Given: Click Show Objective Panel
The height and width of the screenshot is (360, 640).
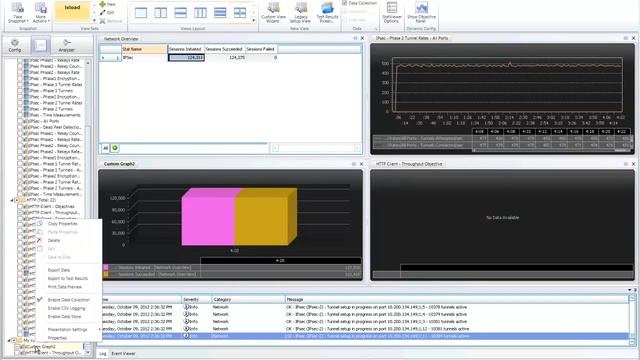Looking at the screenshot, I should [x=421, y=12].
